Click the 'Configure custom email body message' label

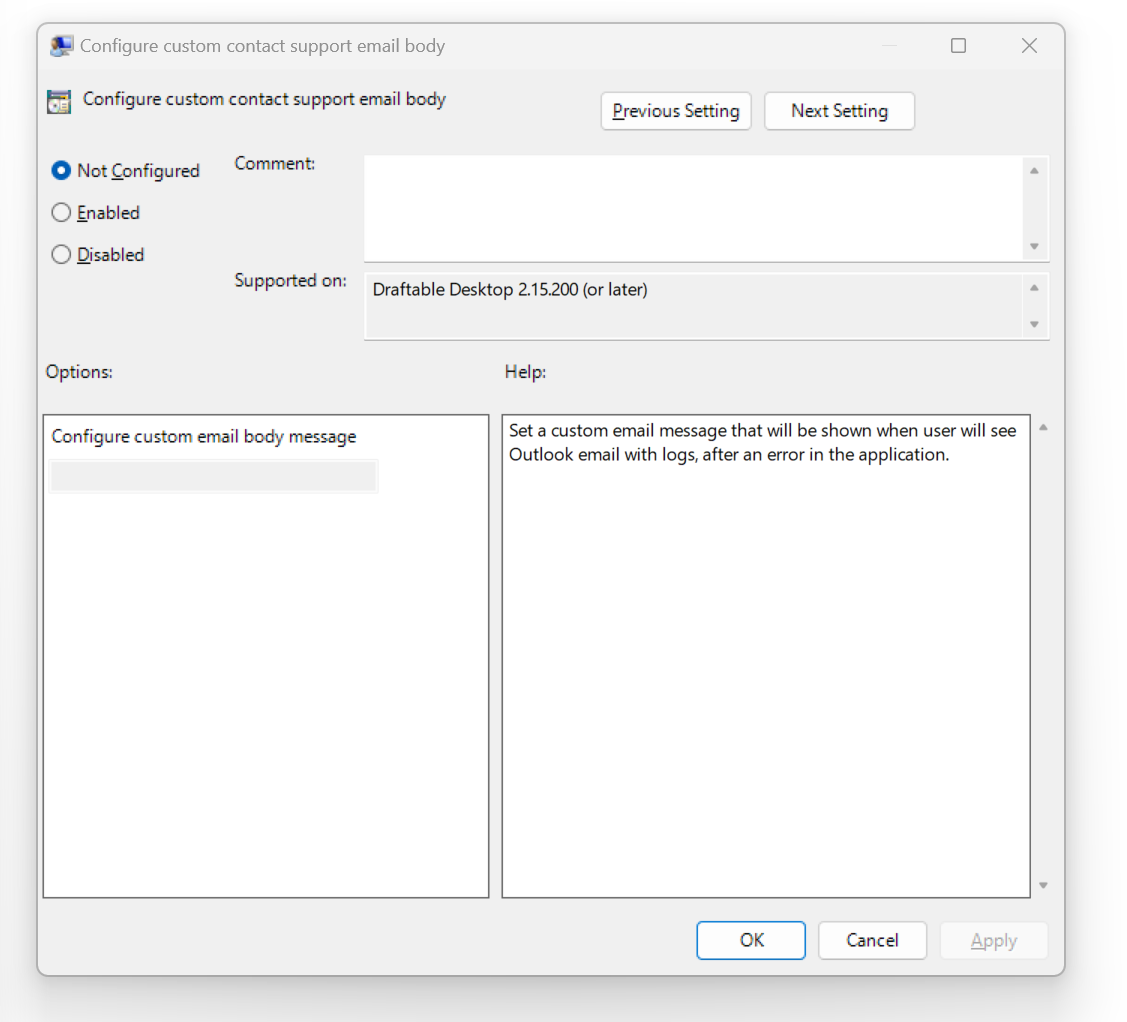203,436
